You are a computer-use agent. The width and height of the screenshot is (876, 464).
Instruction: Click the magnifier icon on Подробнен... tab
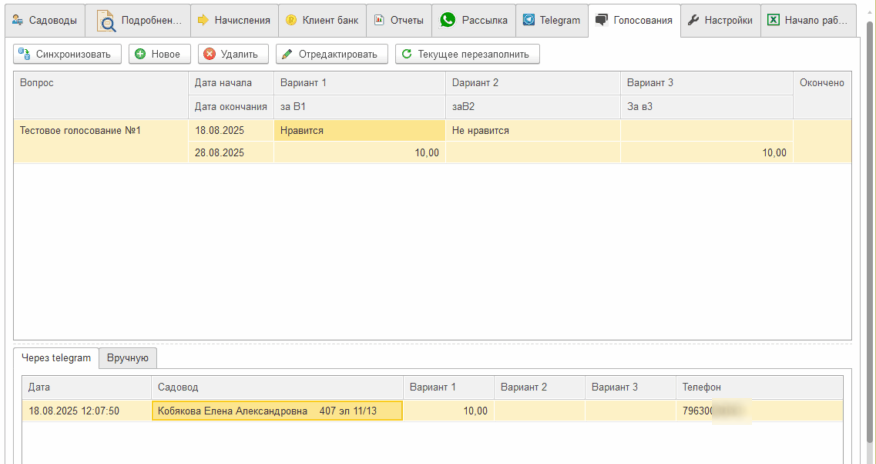coord(106,20)
